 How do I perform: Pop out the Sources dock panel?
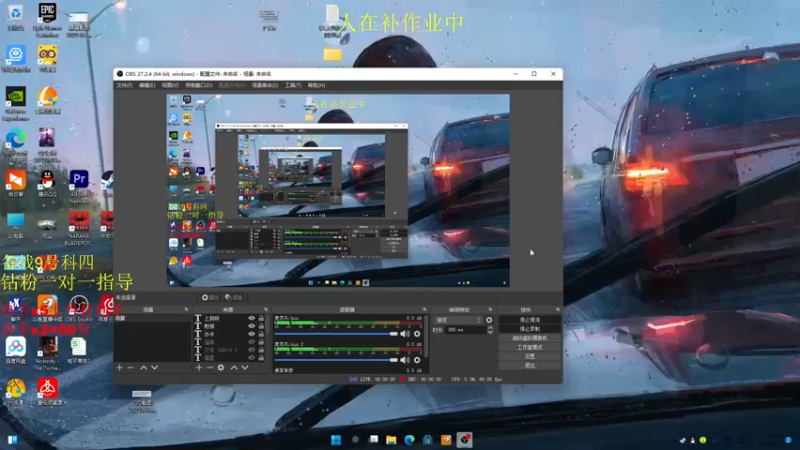point(266,310)
